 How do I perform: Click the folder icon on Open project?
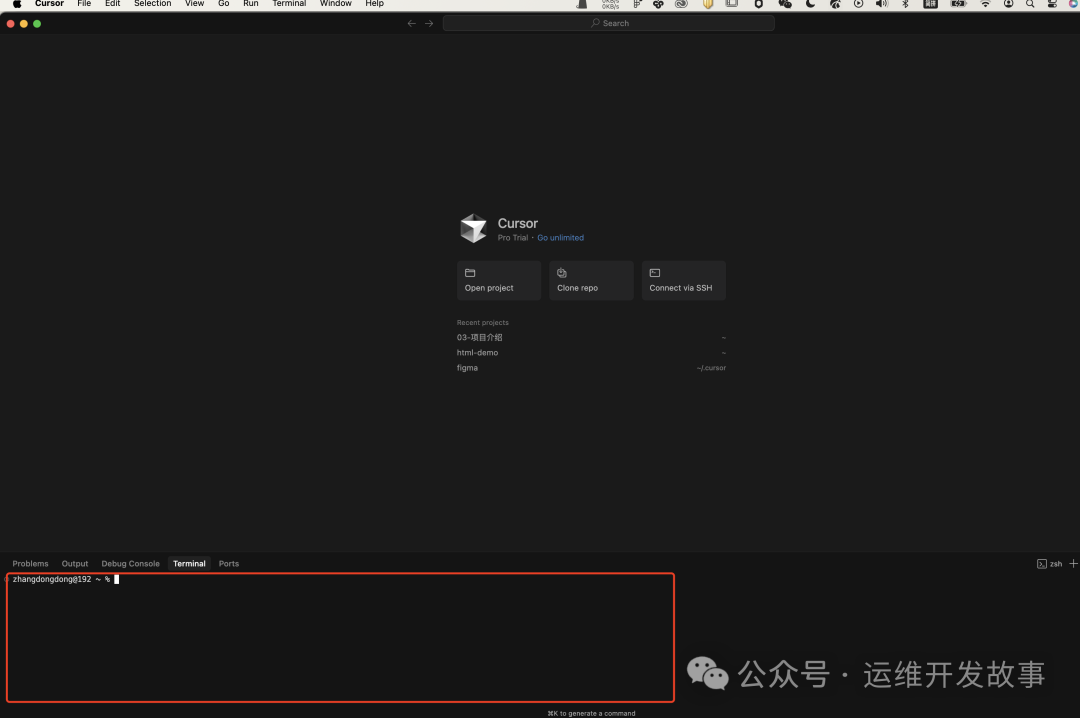[470, 273]
